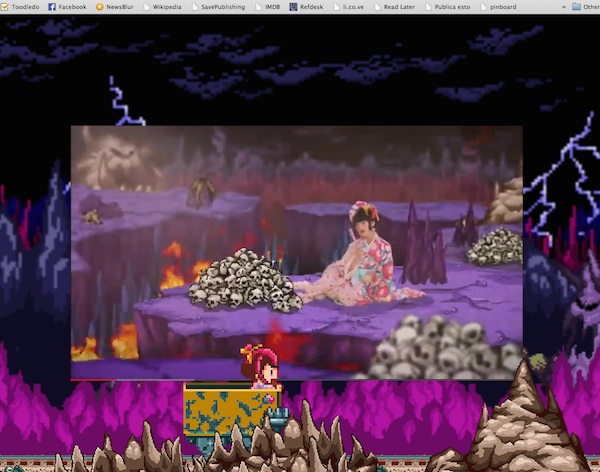This screenshot has width=600, height=472.
Task: Expand the bookmarks overflow chevron
Action: [x=563, y=7]
